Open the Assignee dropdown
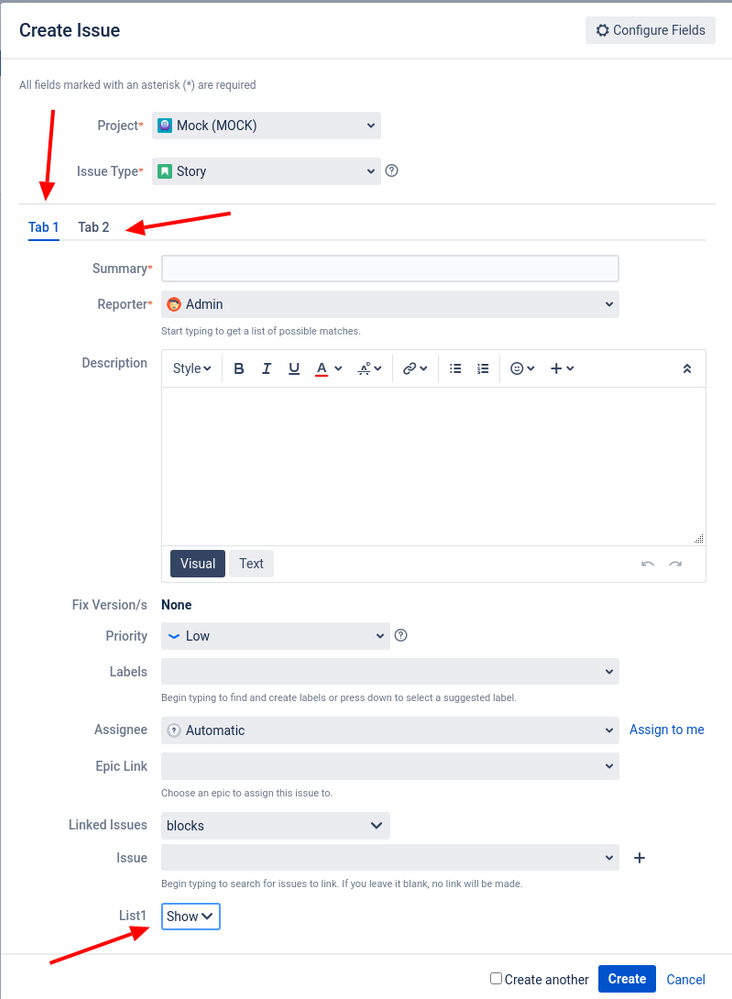Image resolution: width=732 pixels, height=999 pixels. [x=390, y=730]
